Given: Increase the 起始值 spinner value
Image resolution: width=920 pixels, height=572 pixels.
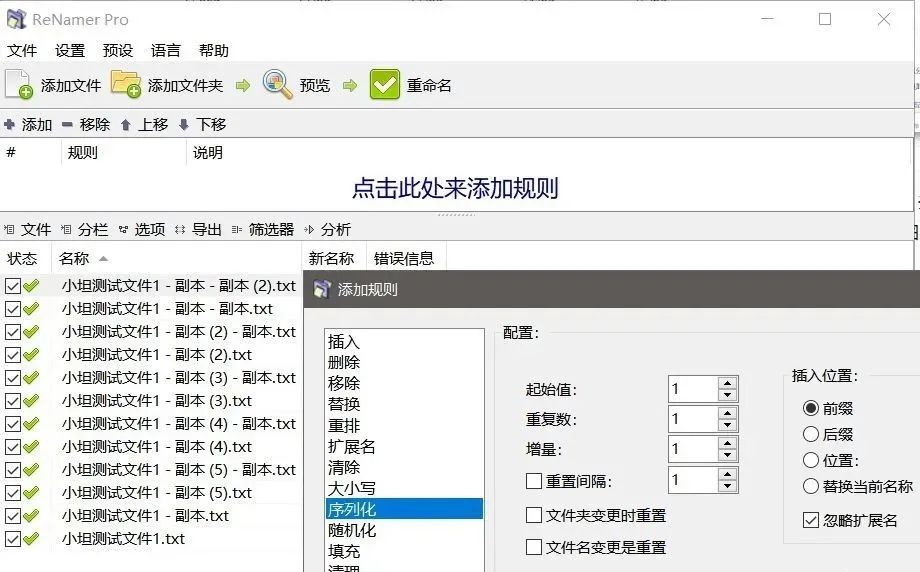Looking at the screenshot, I should 728,383.
